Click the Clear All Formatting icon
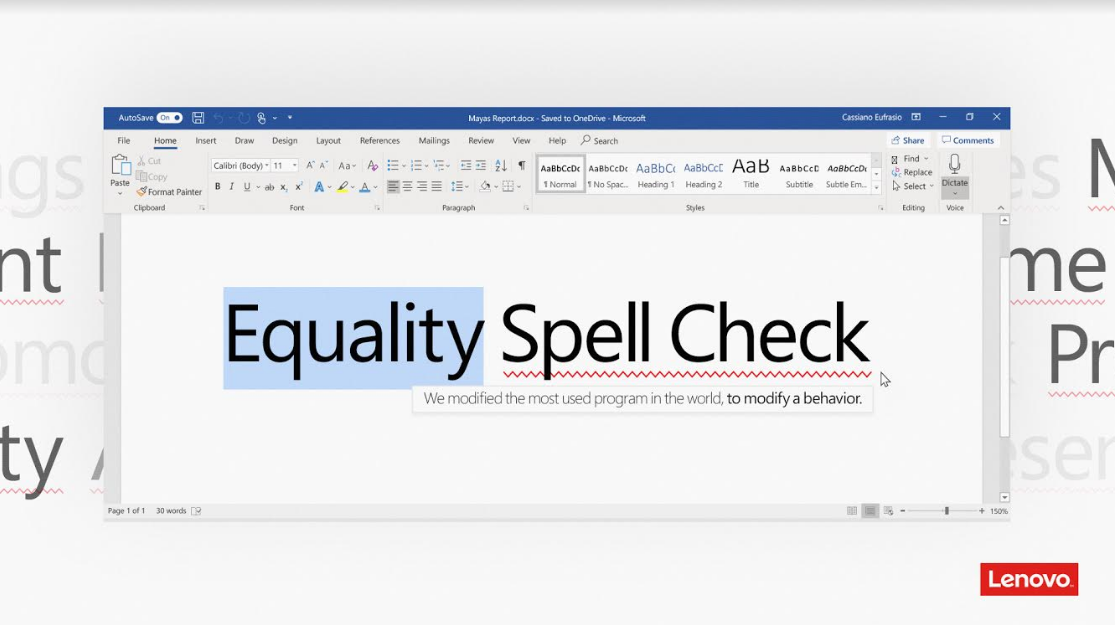The width and height of the screenshot is (1115, 625). click(372, 166)
